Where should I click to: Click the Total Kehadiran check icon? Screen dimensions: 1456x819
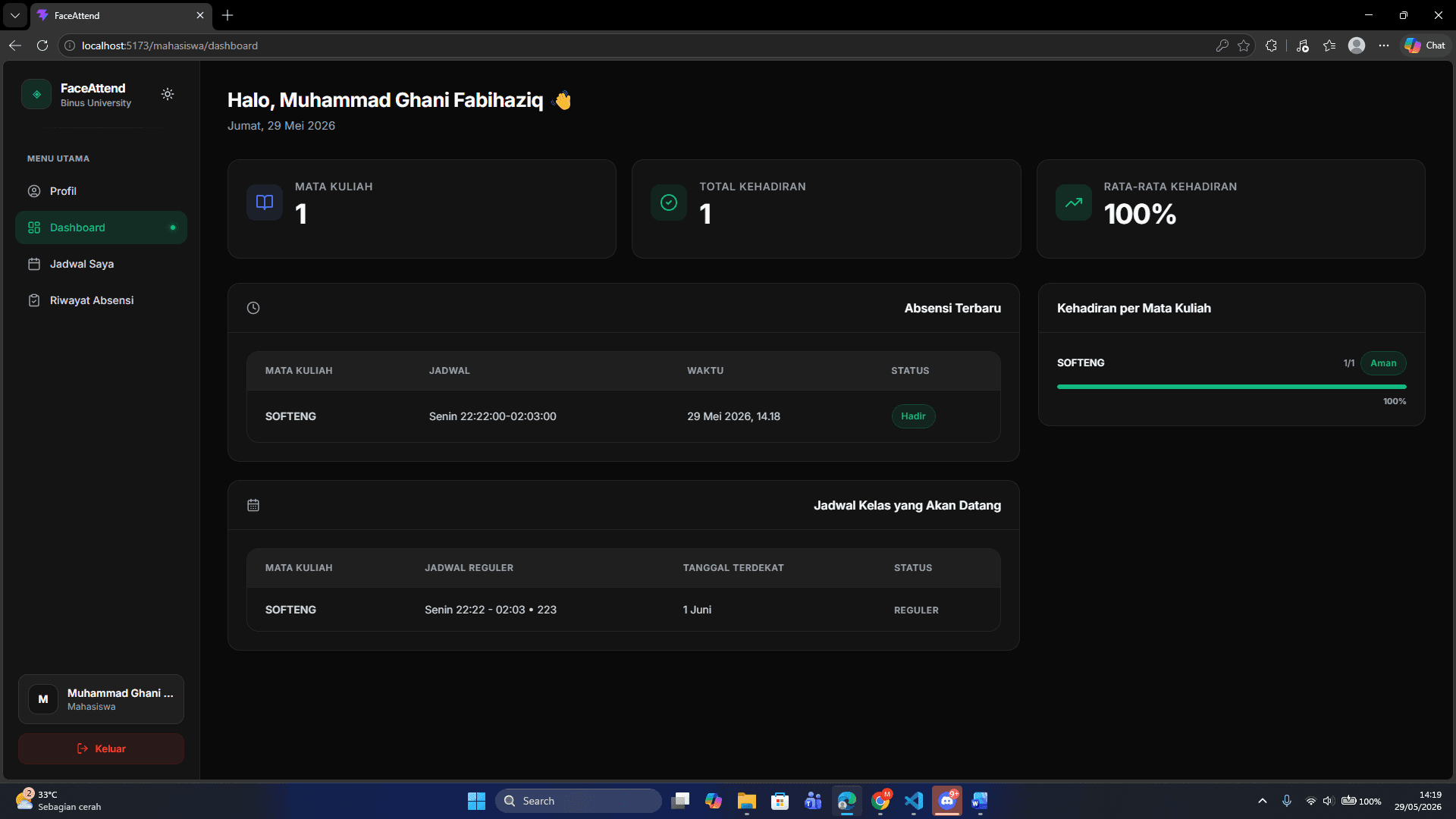tap(669, 202)
